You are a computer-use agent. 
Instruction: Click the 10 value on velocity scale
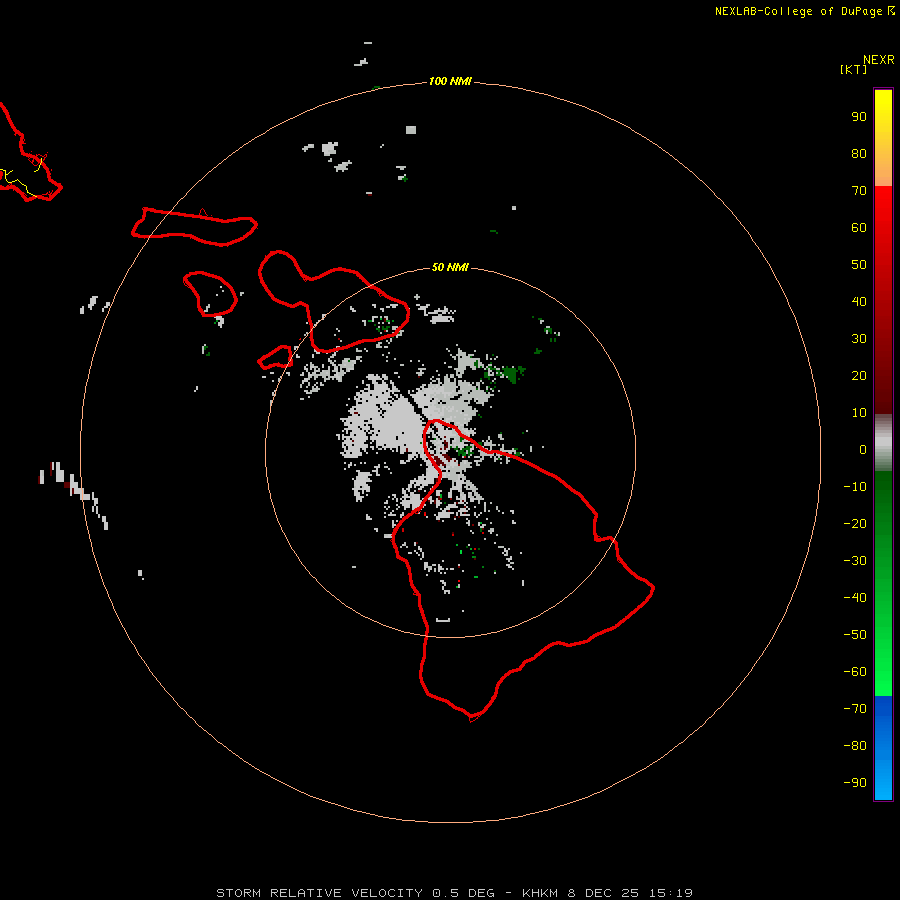click(x=859, y=413)
